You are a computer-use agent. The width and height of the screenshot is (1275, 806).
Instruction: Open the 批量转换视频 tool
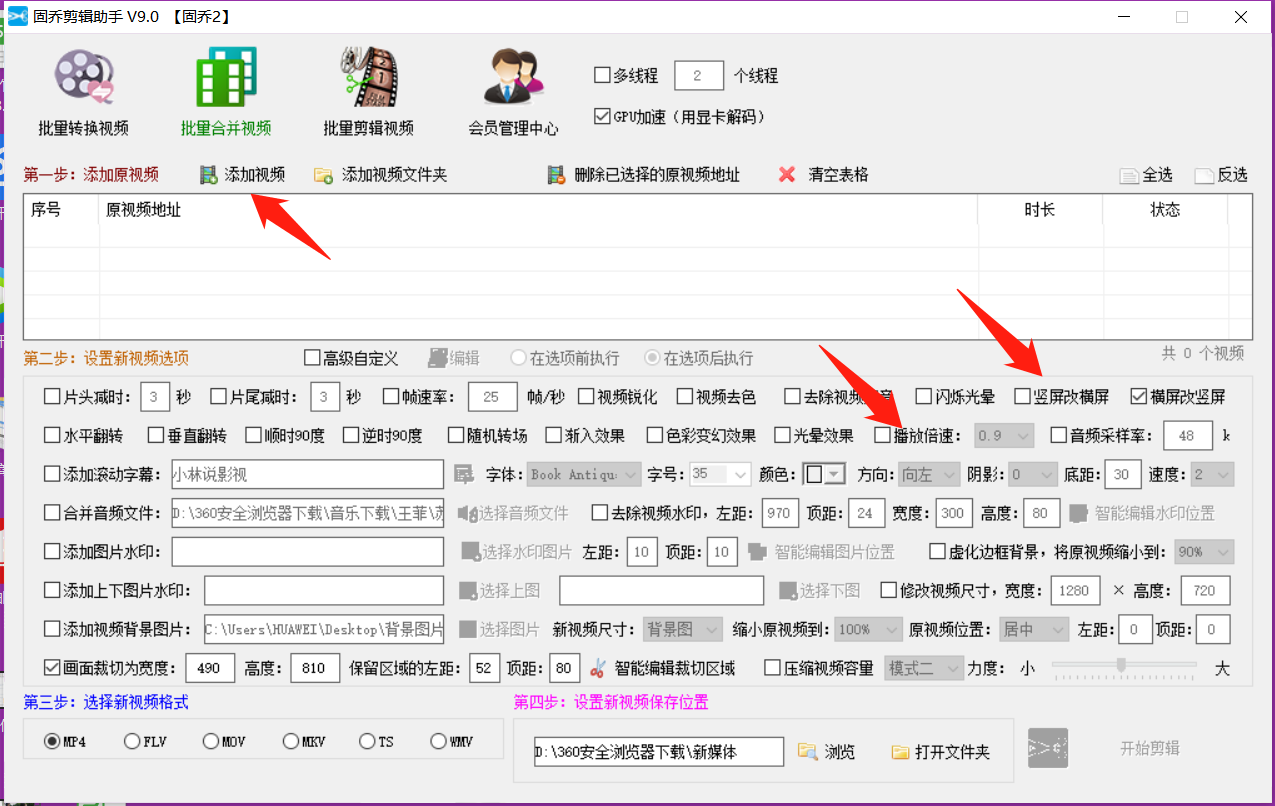[x=83, y=90]
